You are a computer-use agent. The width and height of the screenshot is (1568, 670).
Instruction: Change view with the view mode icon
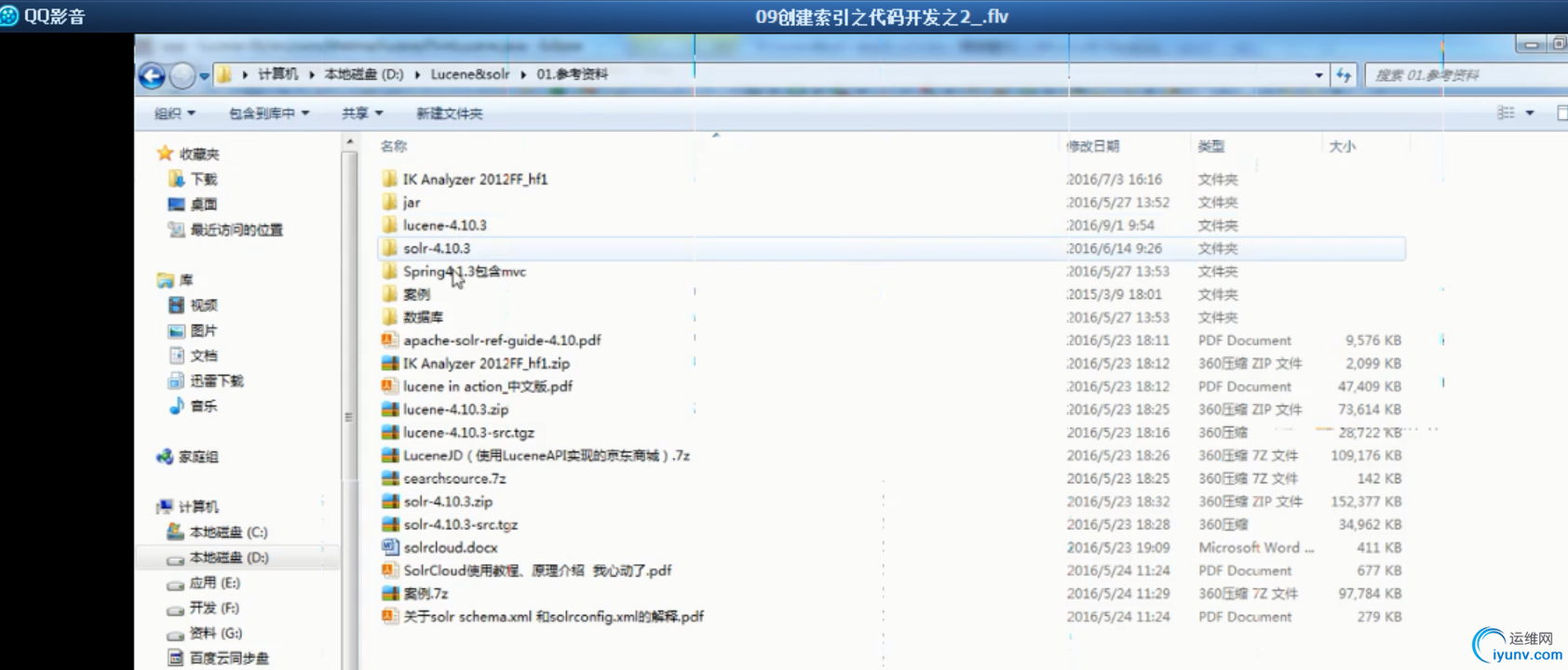(1506, 113)
